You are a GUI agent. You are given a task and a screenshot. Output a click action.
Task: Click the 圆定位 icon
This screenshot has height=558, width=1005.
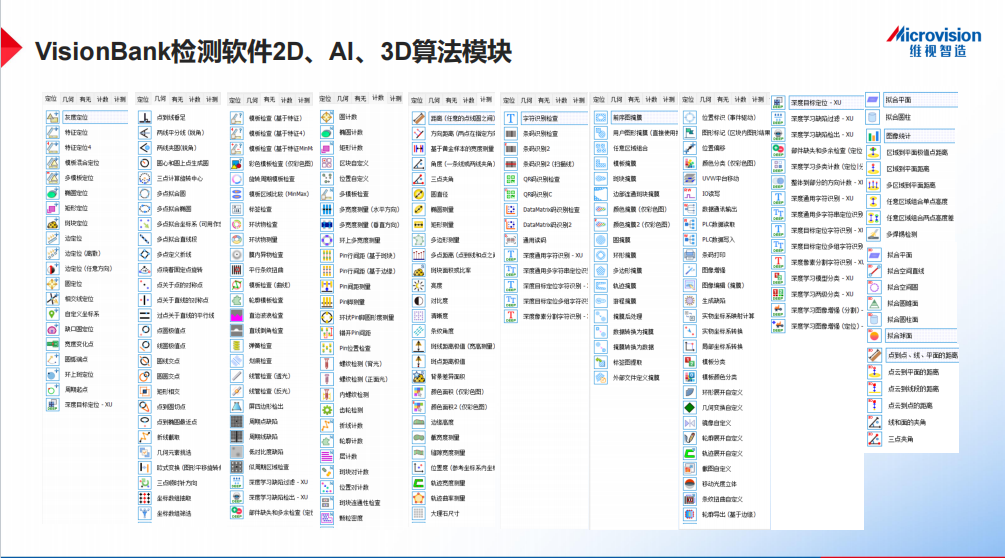tap(53, 284)
